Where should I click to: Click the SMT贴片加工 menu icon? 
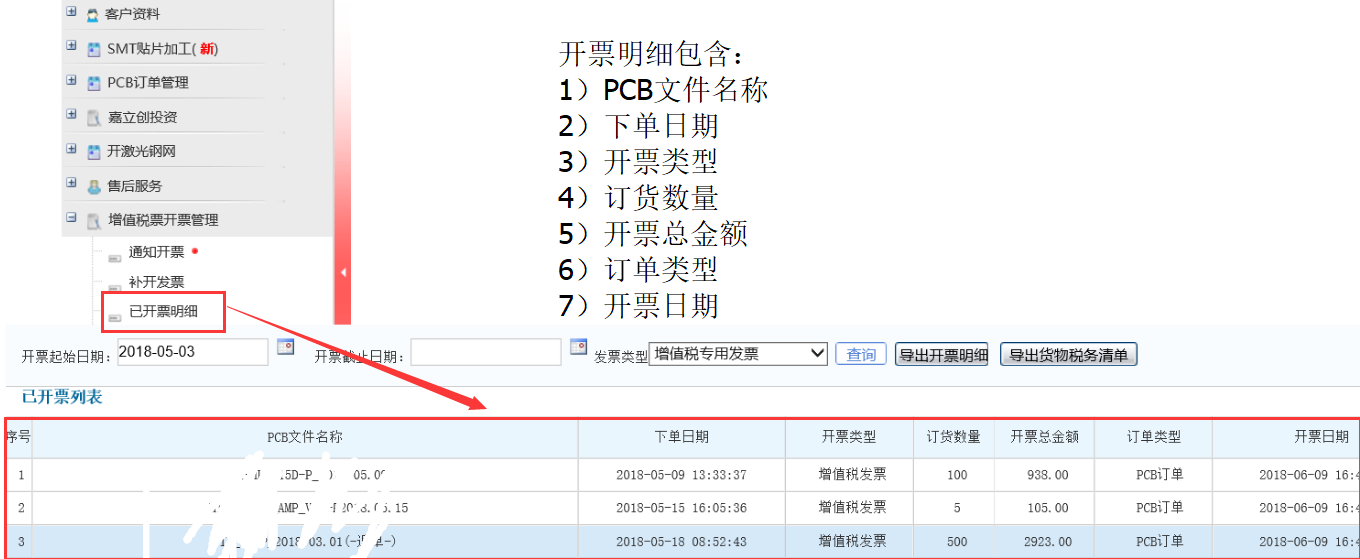pyautogui.click(x=93, y=49)
